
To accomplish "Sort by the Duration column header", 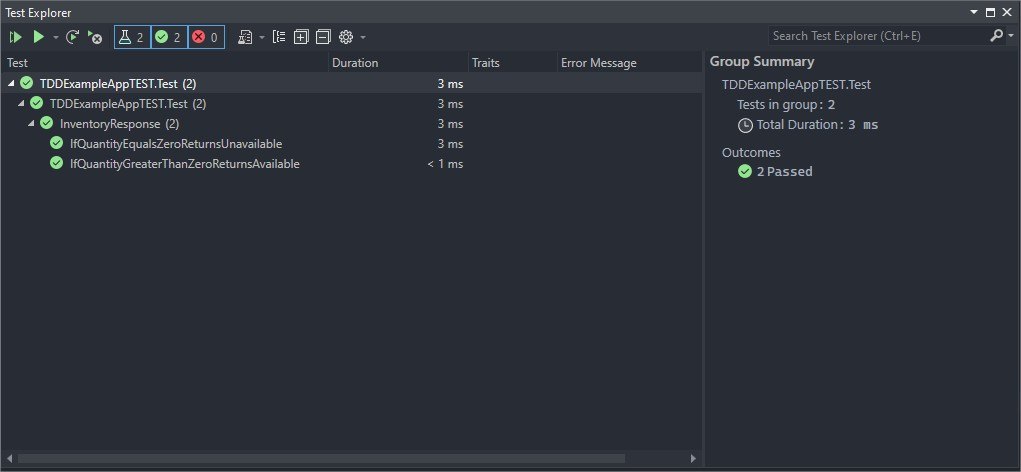I will tap(355, 63).
